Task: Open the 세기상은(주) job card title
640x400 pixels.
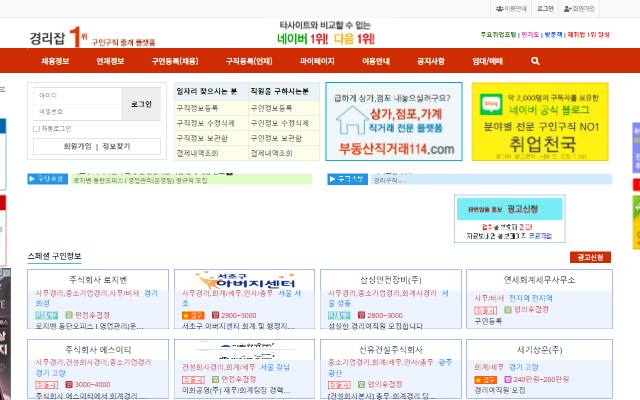Action: pos(539,350)
